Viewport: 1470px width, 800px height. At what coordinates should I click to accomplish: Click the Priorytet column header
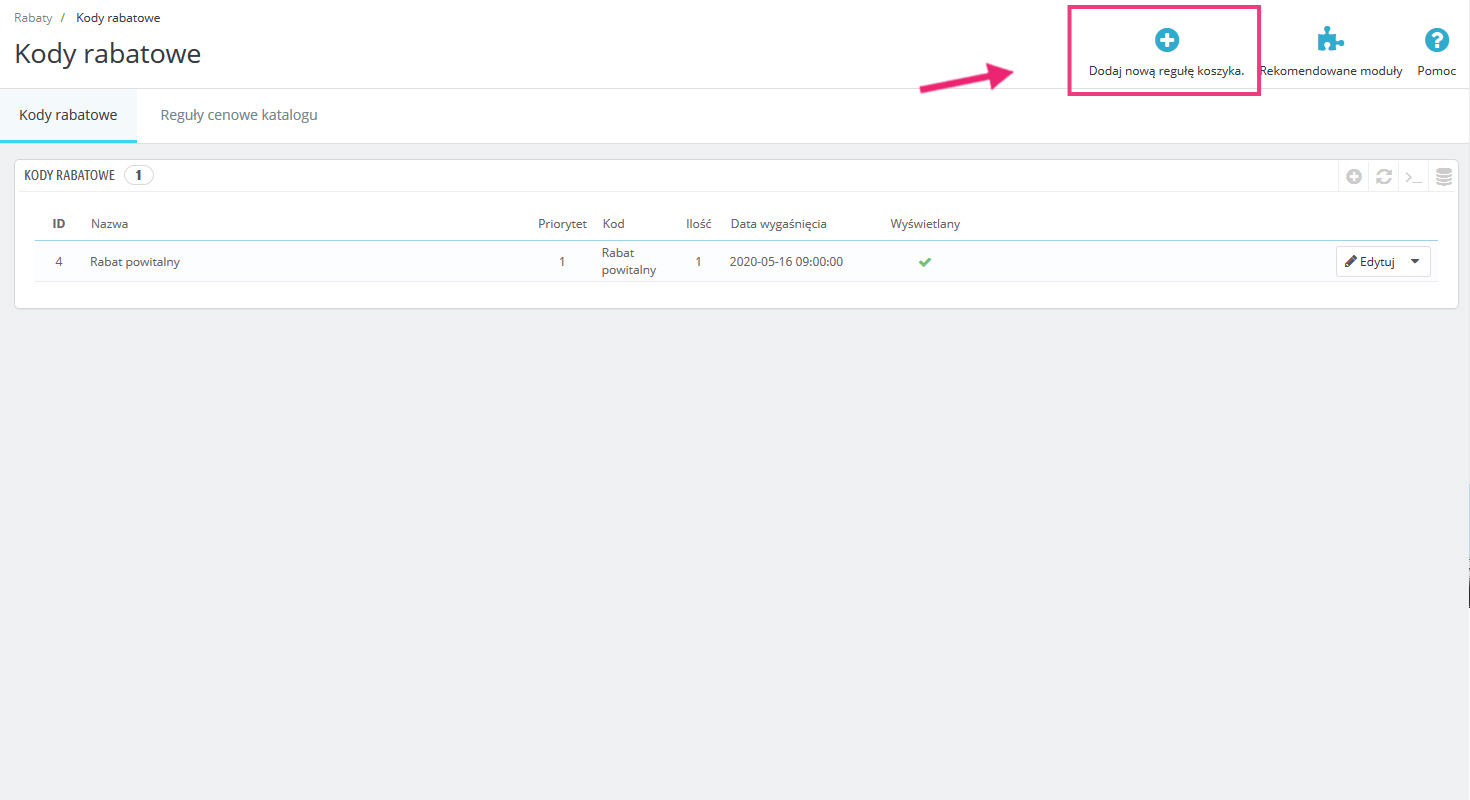coord(562,224)
